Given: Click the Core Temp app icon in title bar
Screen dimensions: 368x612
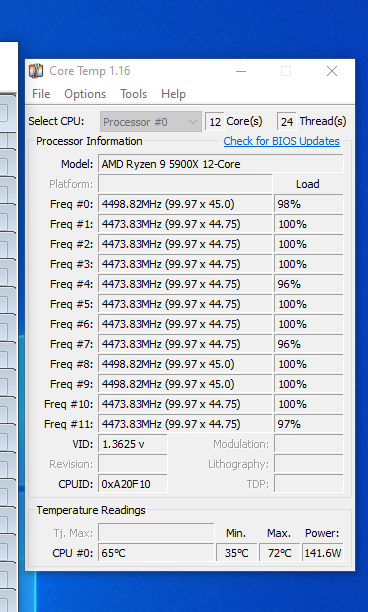Looking at the screenshot, I should [x=36, y=71].
